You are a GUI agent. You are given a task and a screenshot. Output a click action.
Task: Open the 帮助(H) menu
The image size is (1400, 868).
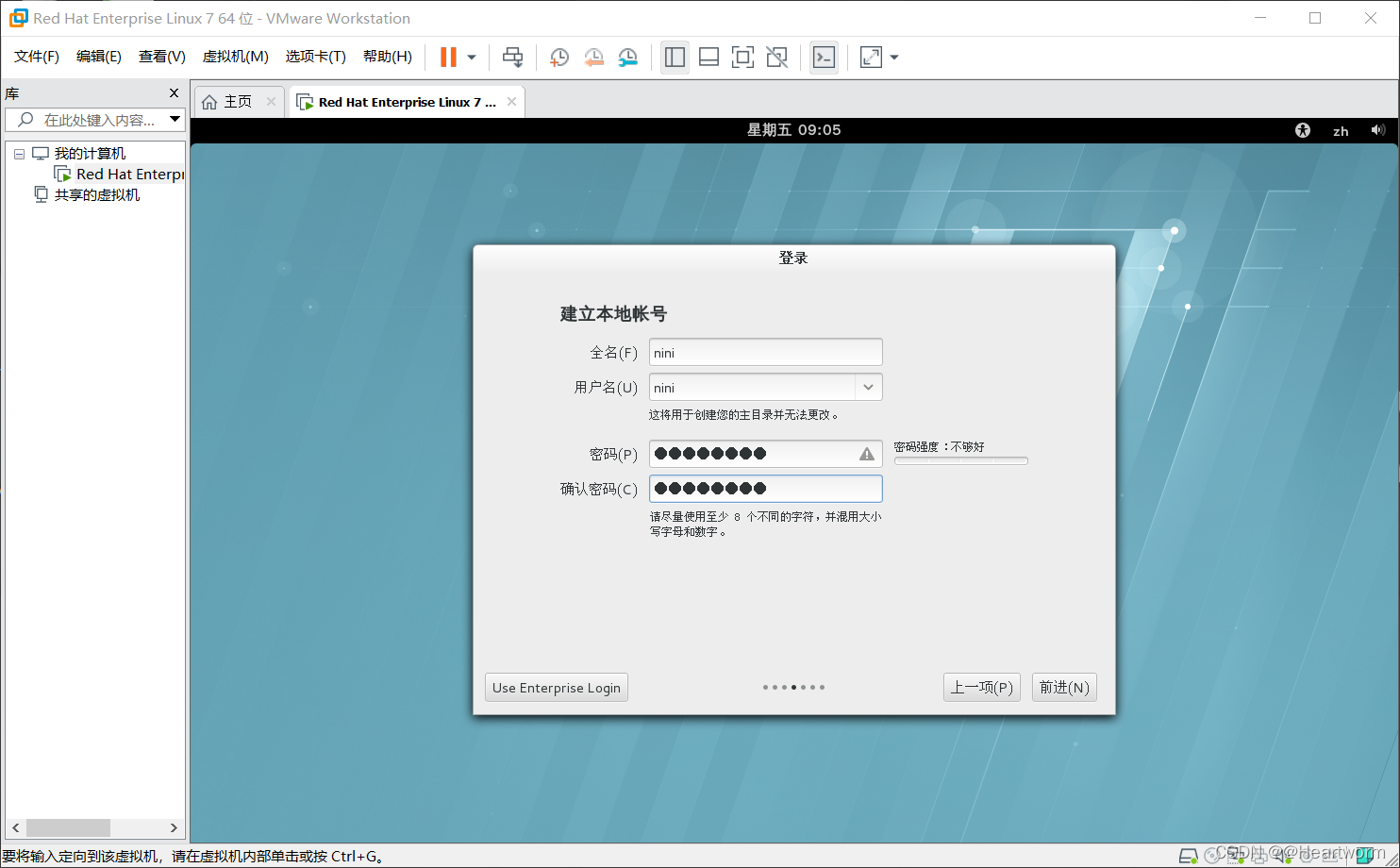click(388, 57)
